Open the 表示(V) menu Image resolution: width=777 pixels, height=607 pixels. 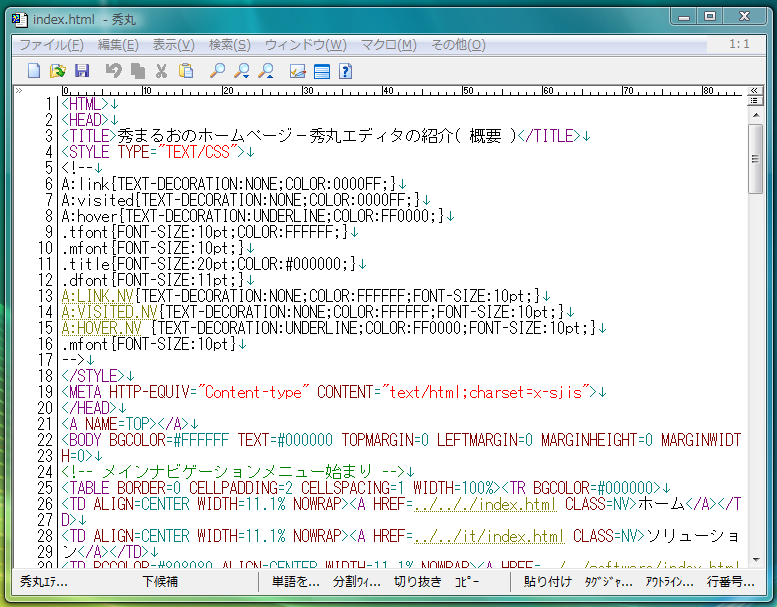tap(173, 45)
